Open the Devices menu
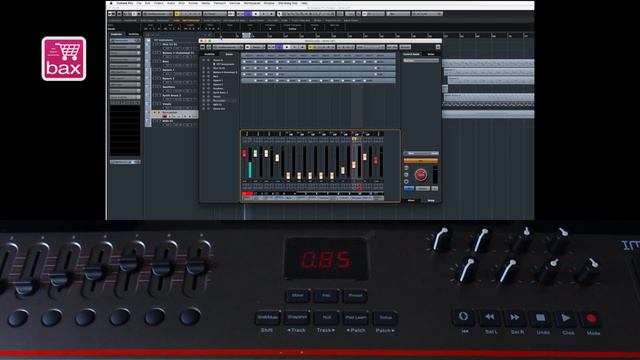The image size is (640, 360). (235, 3)
